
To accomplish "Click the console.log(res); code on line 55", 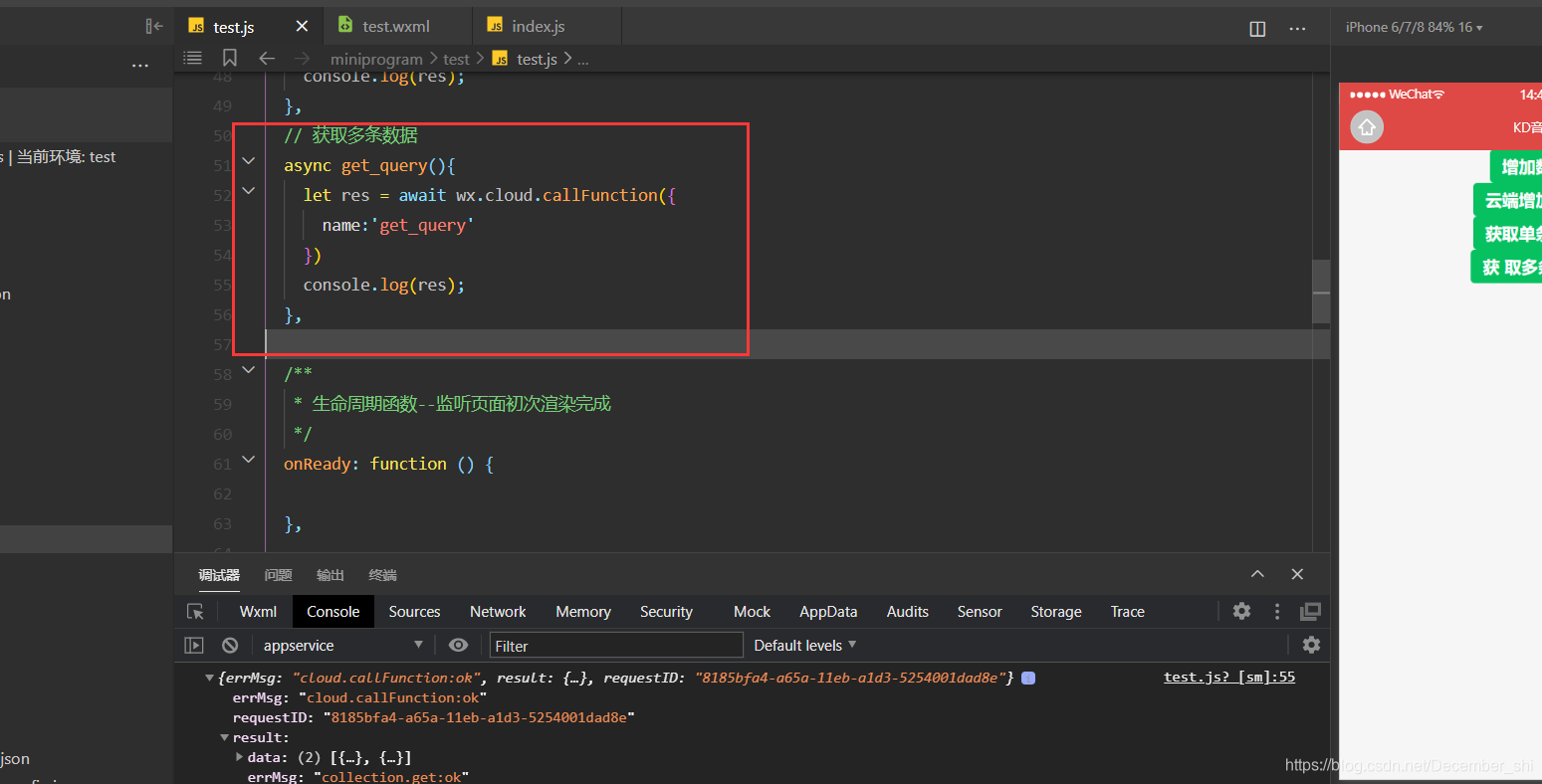I will click(384, 285).
